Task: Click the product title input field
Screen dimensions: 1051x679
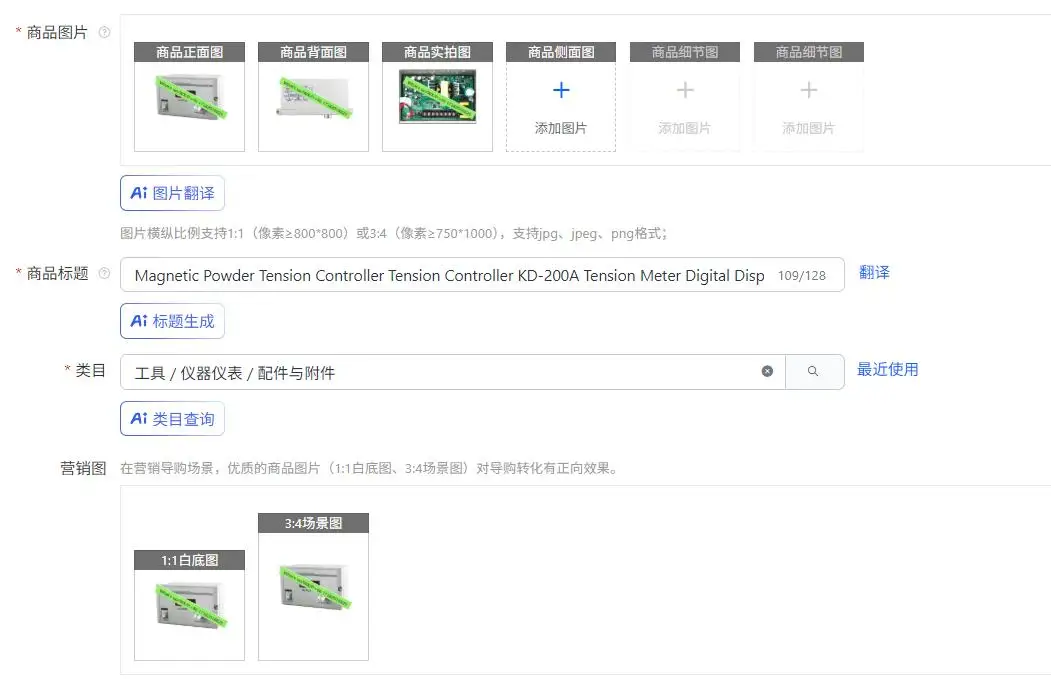Action: point(482,275)
